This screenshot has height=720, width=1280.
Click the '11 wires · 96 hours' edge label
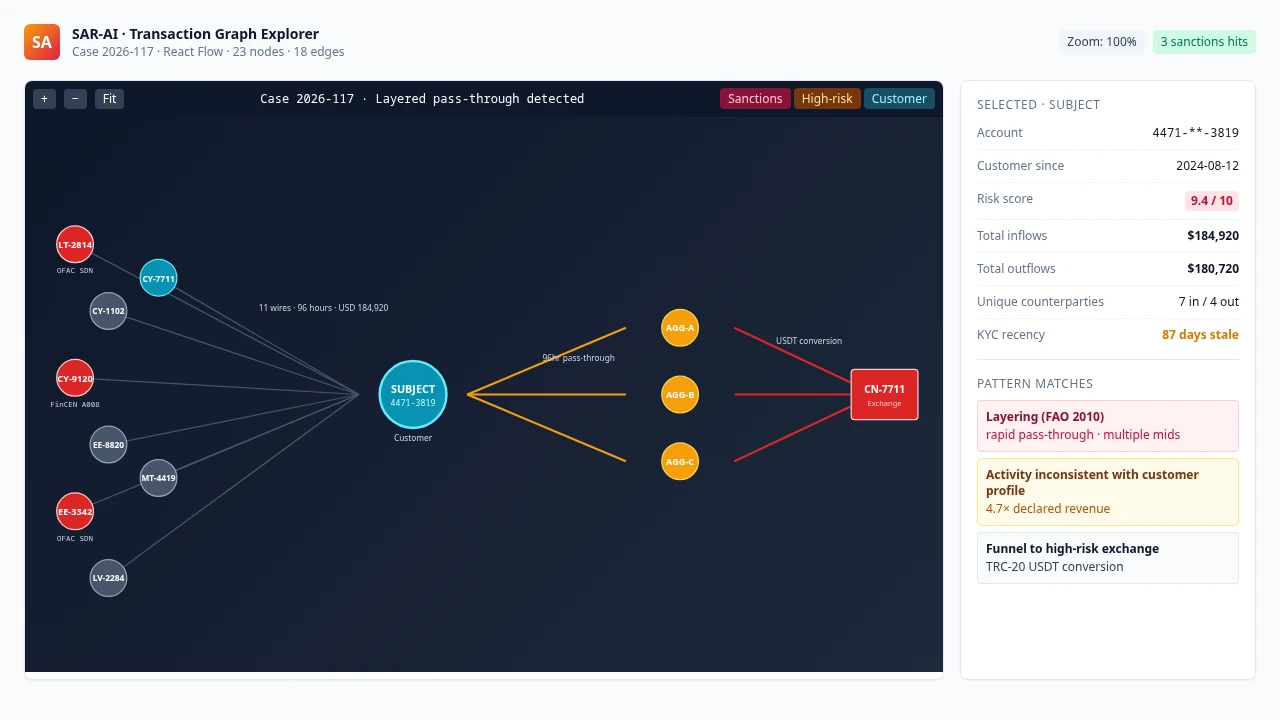323,308
